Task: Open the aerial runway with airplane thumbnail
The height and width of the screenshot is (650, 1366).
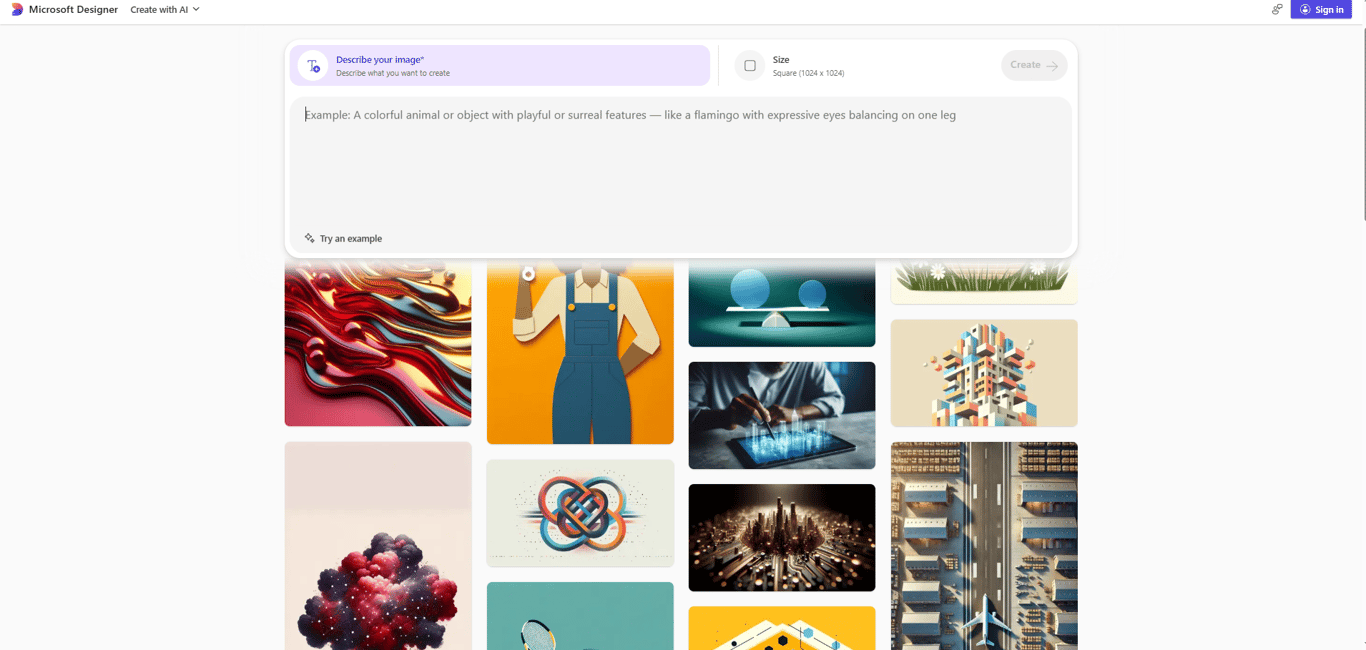Action: (984, 546)
